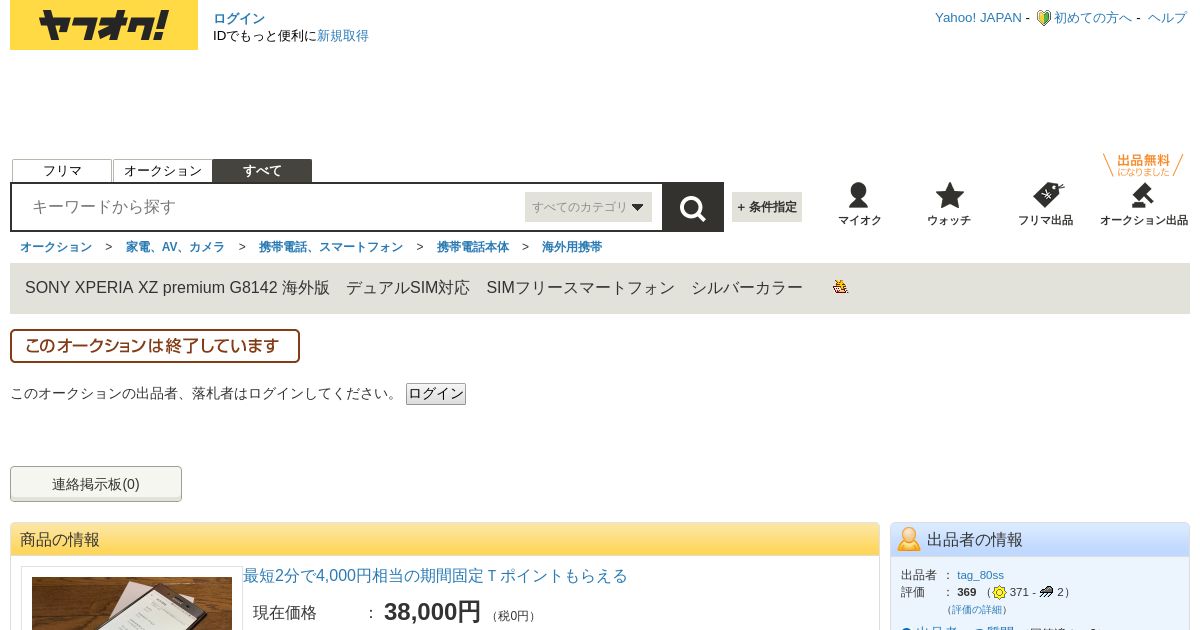Viewport: 1200px width, 630px height.
Task: Click the seller avatar icon in 出品者の情報
Action: click(909, 539)
